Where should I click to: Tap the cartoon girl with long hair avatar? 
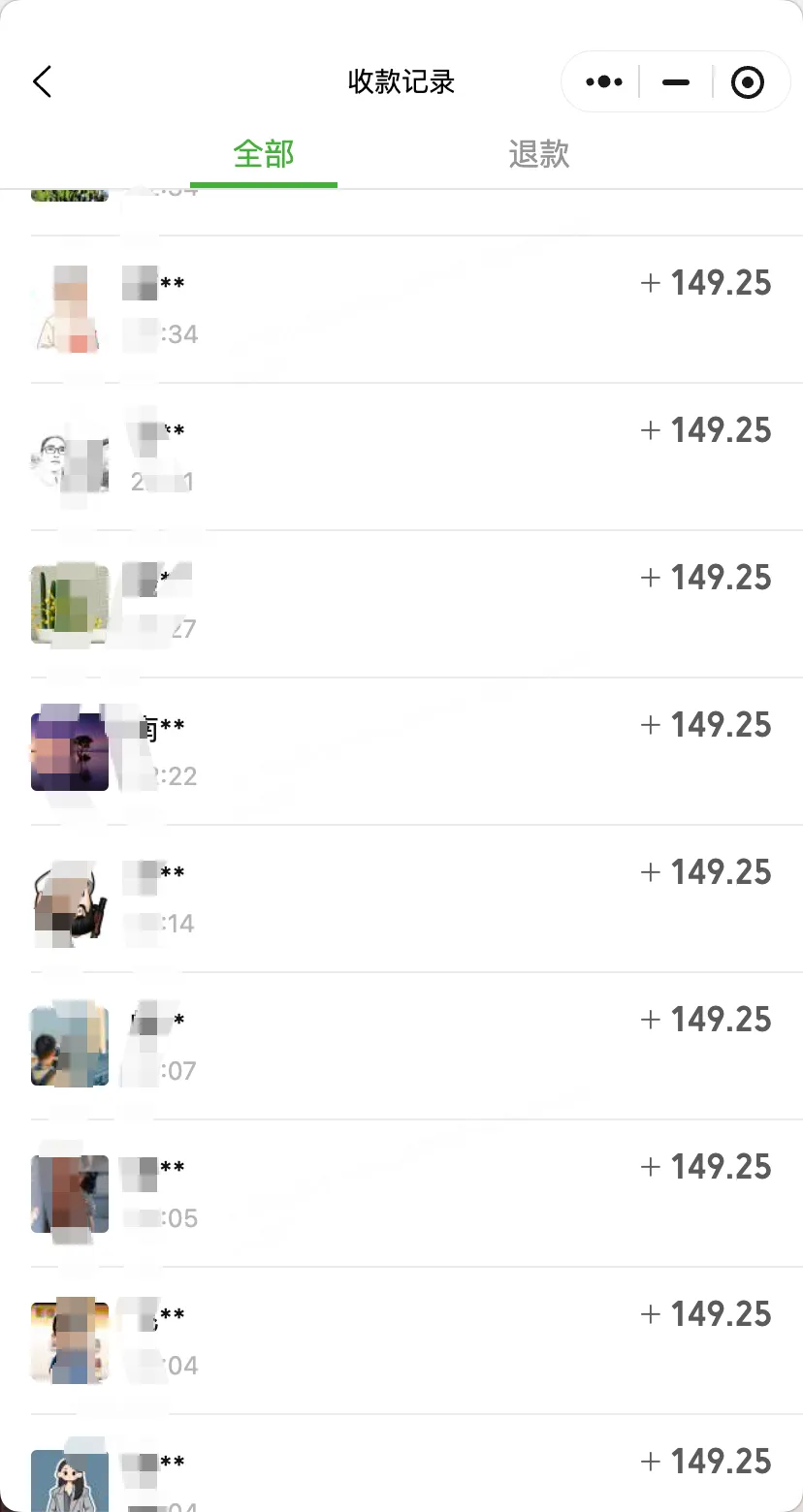click(70, 1481)
